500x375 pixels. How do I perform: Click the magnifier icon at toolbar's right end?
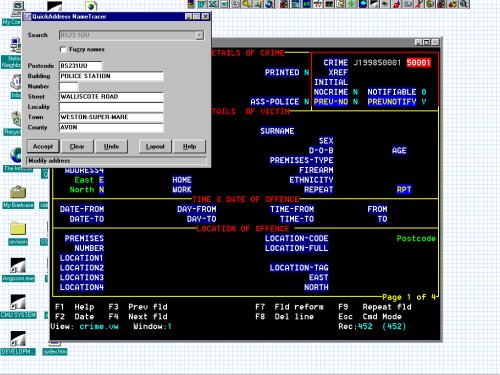point(464,4)
